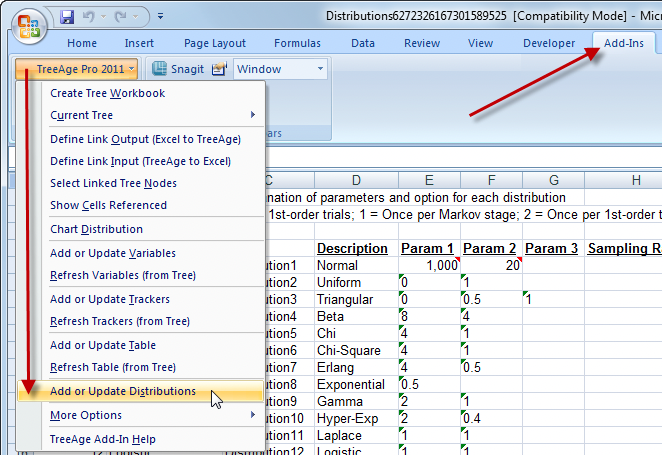Choose Refresh Variables (from Tree)
The height and width of the screenshot is (455, 663).
pyautogui.click(x=140, y=275)
